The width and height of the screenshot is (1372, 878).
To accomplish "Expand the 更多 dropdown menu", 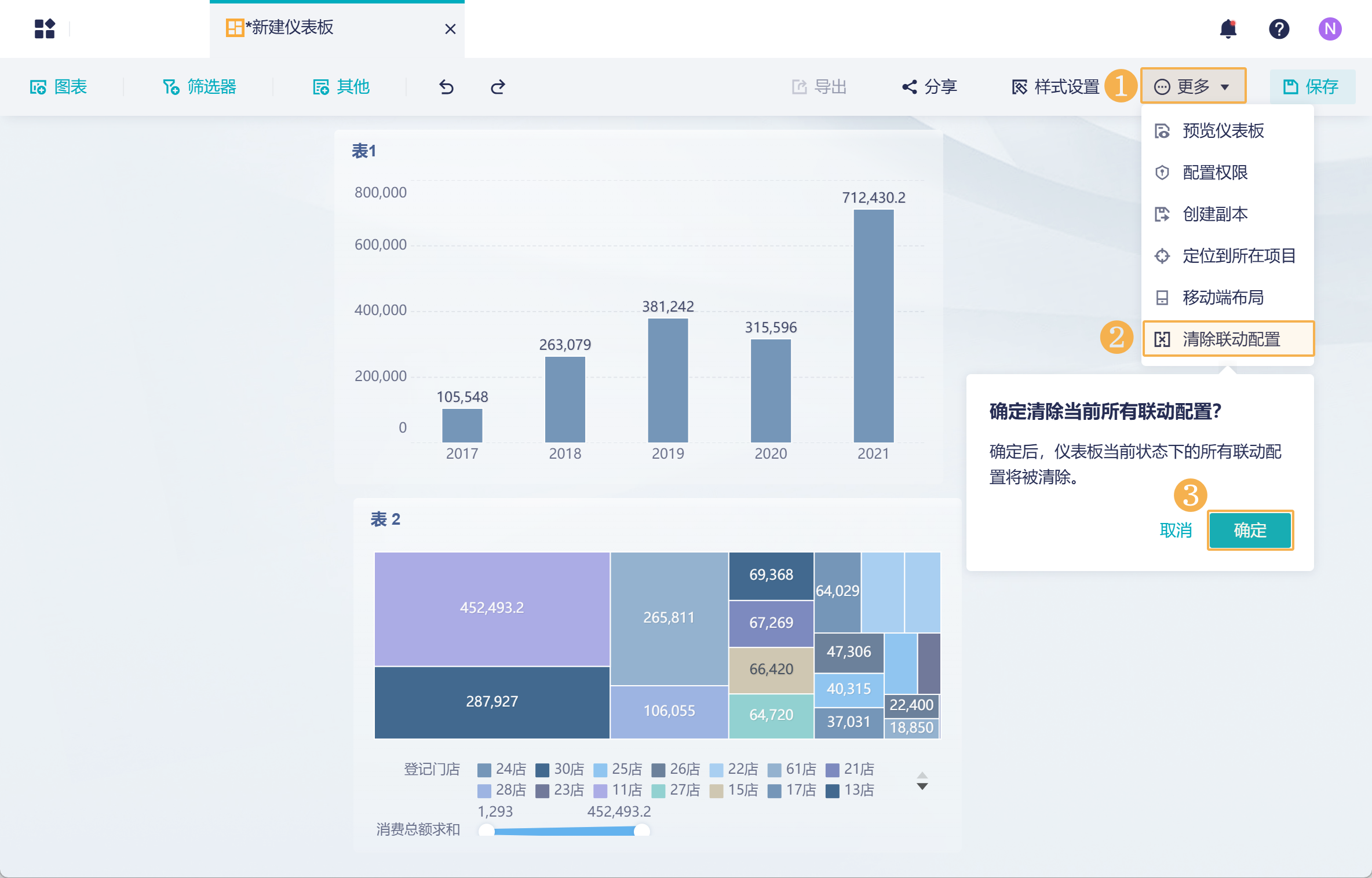I will 1193,87.
